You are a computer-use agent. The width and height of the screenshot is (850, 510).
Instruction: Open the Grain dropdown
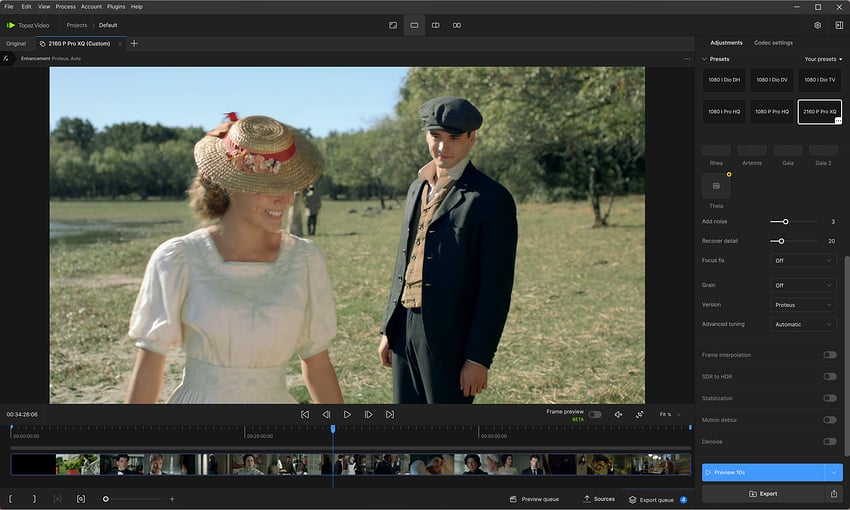click(803, 285)
